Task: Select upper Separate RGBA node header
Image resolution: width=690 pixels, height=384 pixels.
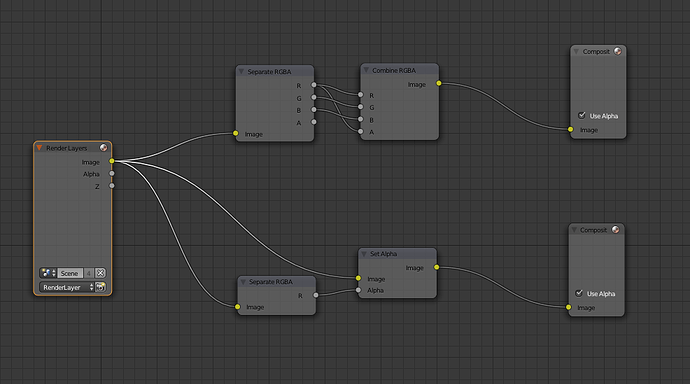Action: [275, 71]
